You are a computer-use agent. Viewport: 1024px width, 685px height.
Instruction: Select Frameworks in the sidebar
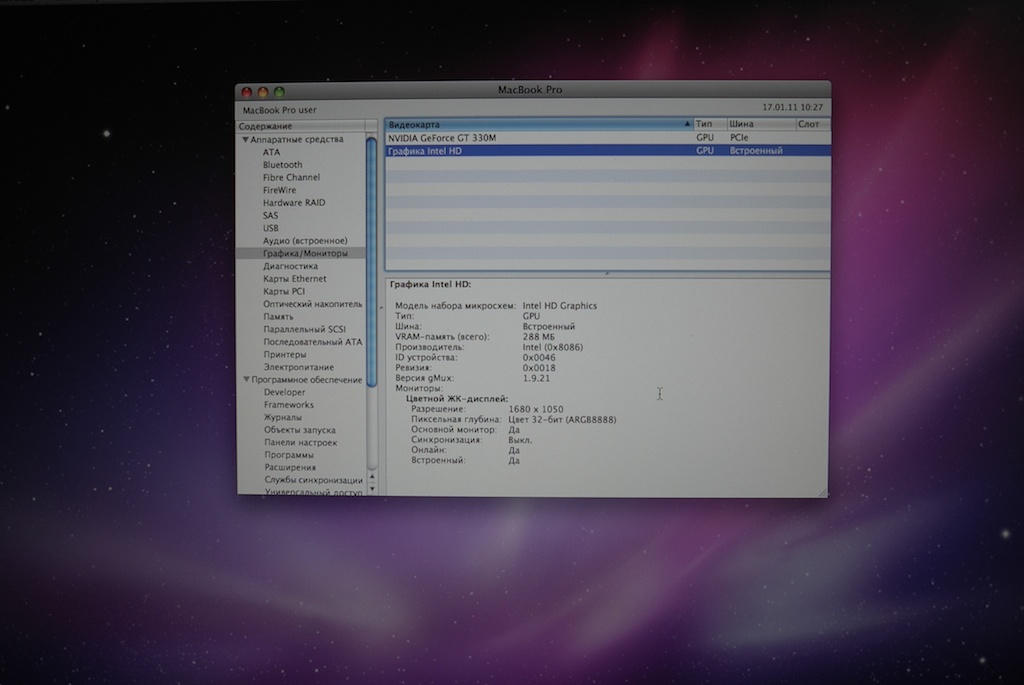(x=289, y=405)
